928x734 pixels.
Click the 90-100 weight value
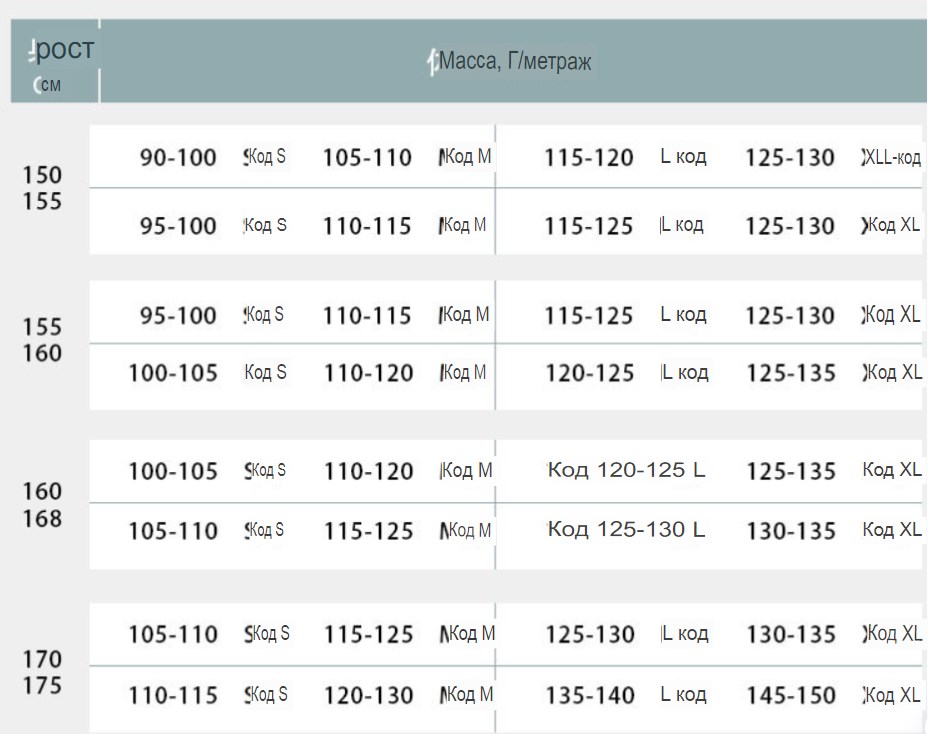coord(178,157)
